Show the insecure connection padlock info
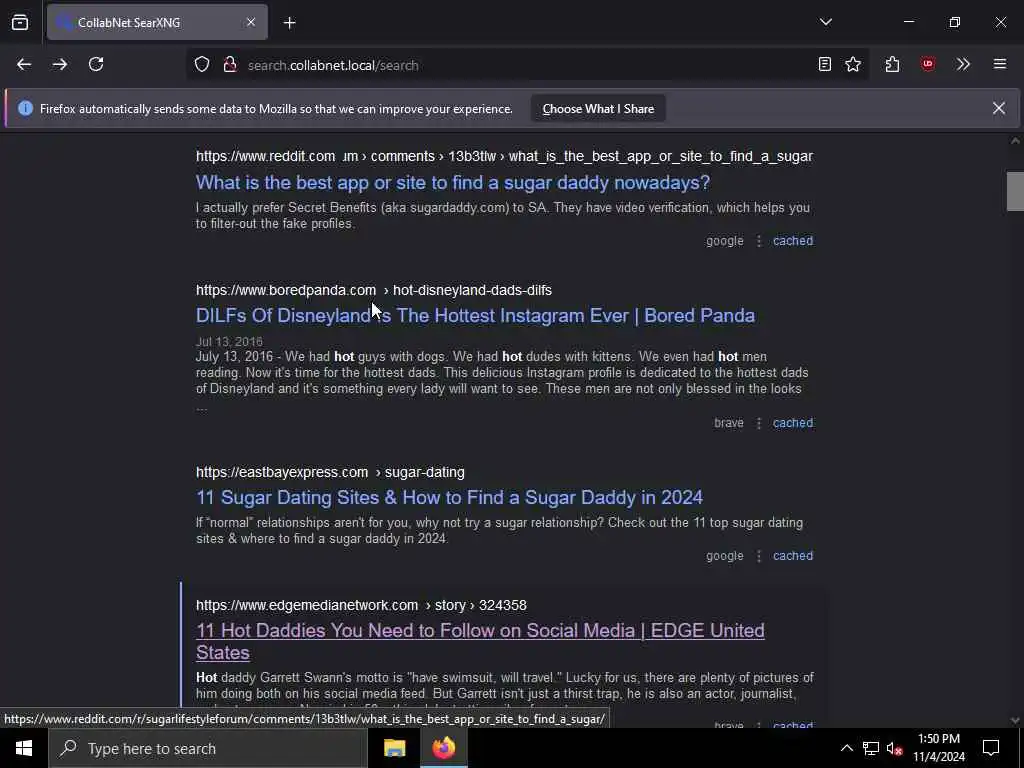This screenshot has width=1024, height=768. (229, 65)
